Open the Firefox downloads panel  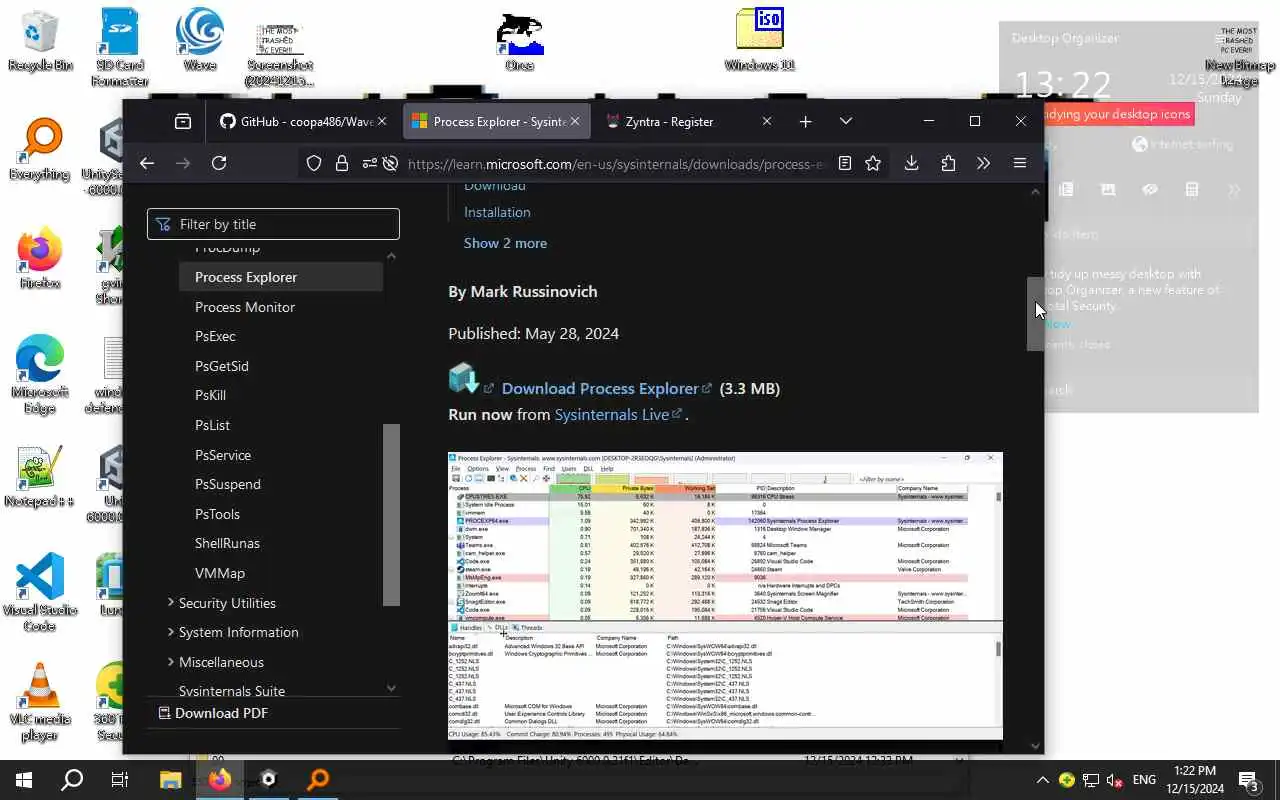pos(911,163)
